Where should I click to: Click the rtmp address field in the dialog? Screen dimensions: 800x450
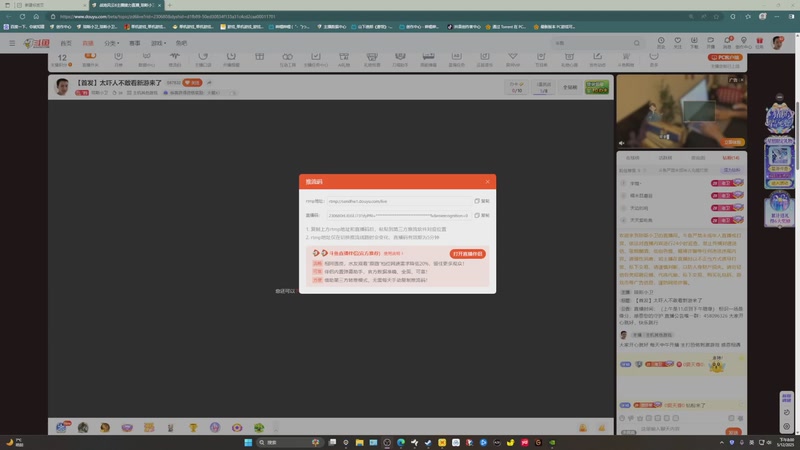pos(398,201)
